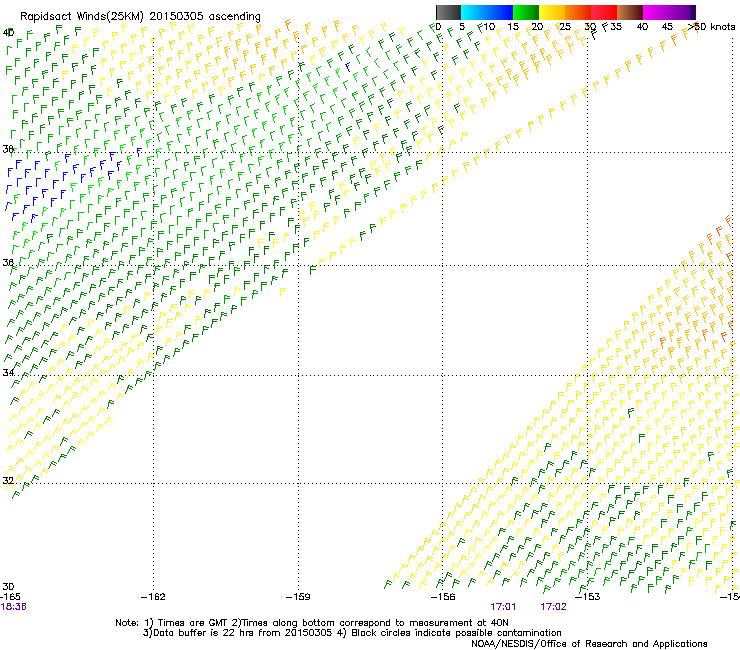Click the NOAA/NESDIS credit text
740x650 pixels.
(589, 644)
